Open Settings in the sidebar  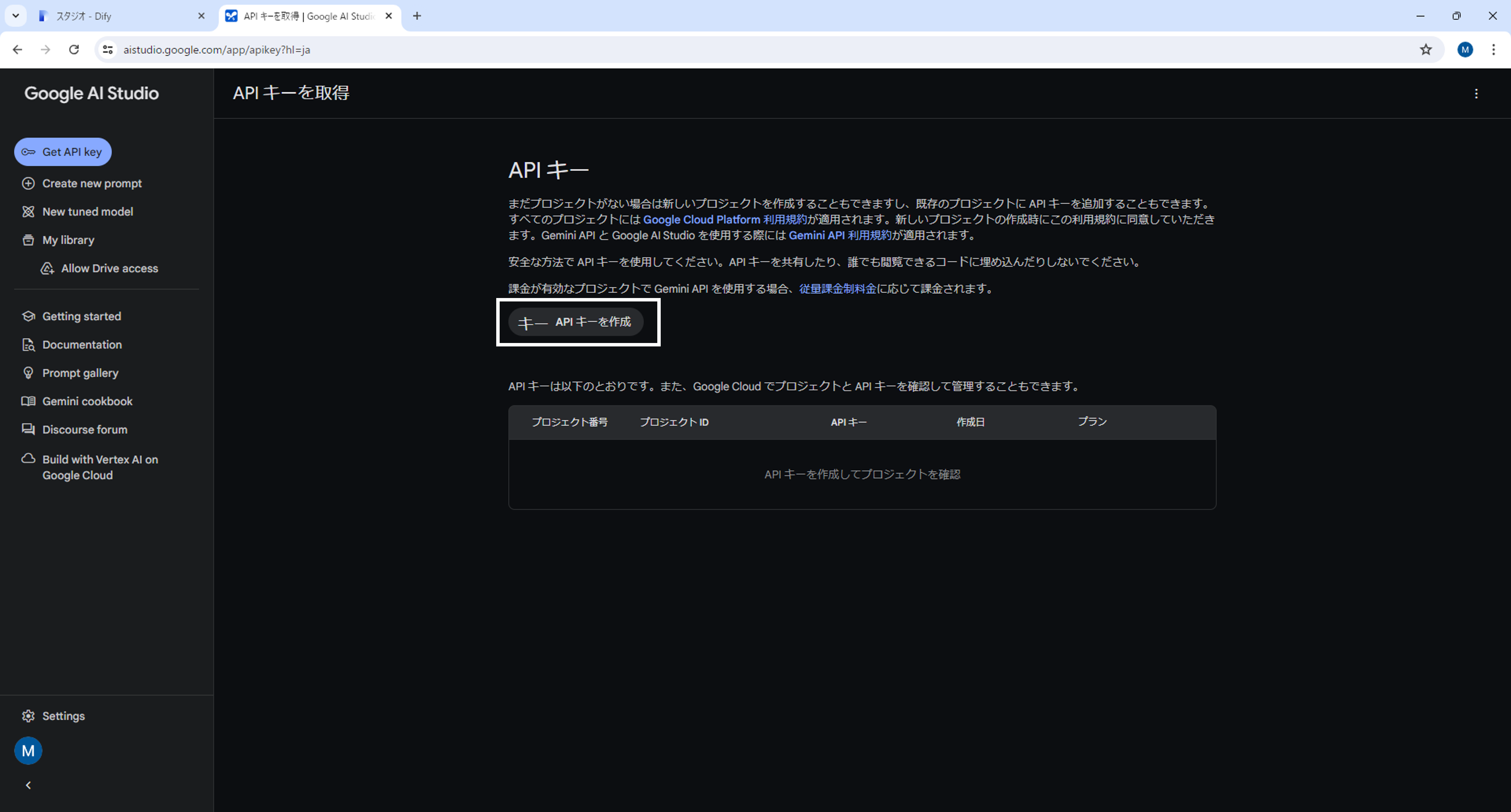63,716
